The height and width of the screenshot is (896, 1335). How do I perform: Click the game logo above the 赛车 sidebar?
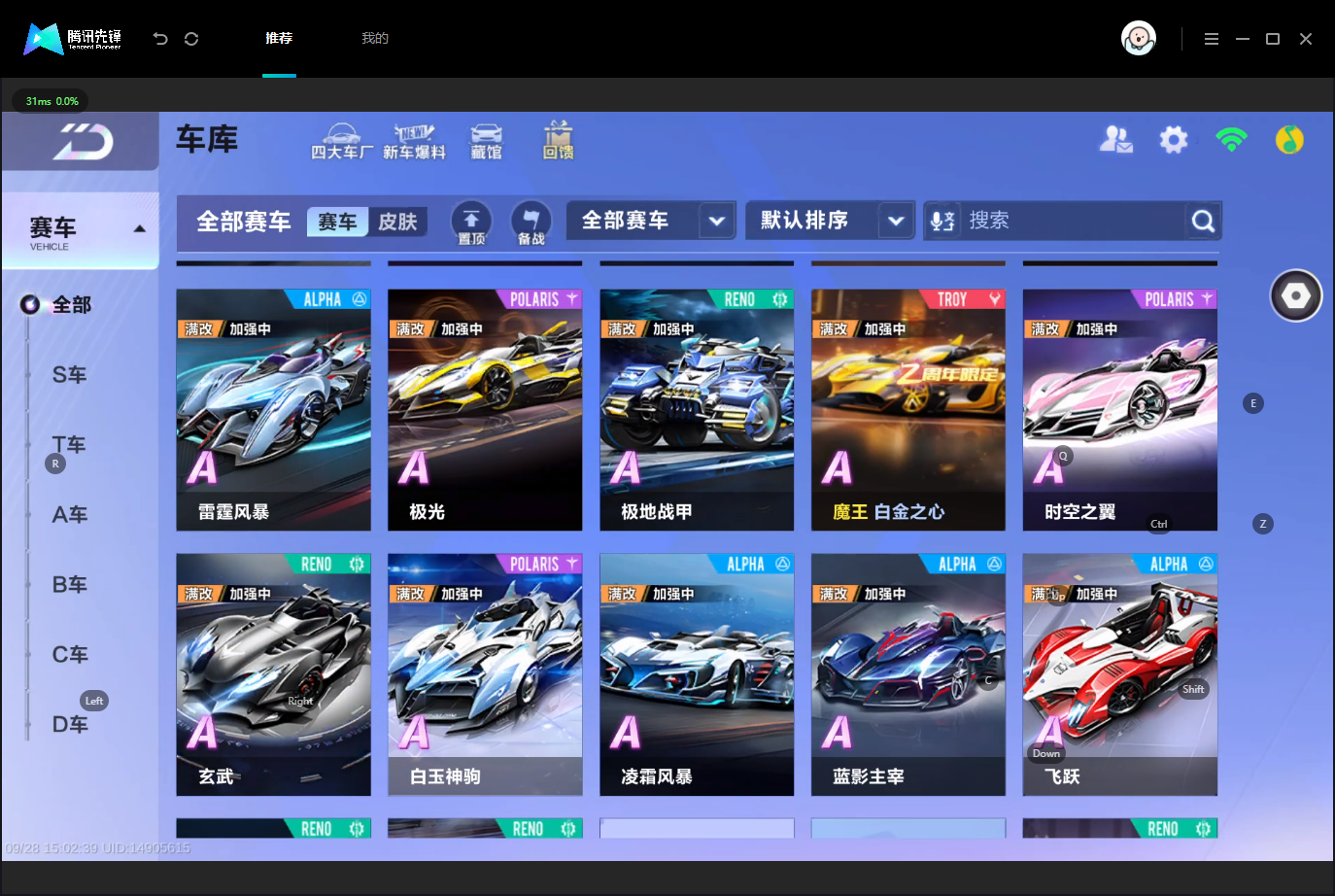(x=82, y=142)
